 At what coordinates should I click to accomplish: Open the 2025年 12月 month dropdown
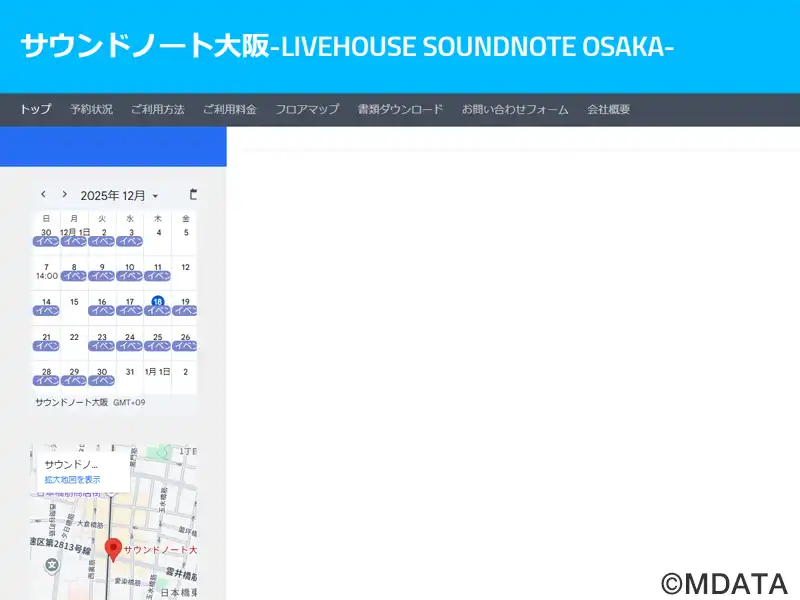click(119, 195)
